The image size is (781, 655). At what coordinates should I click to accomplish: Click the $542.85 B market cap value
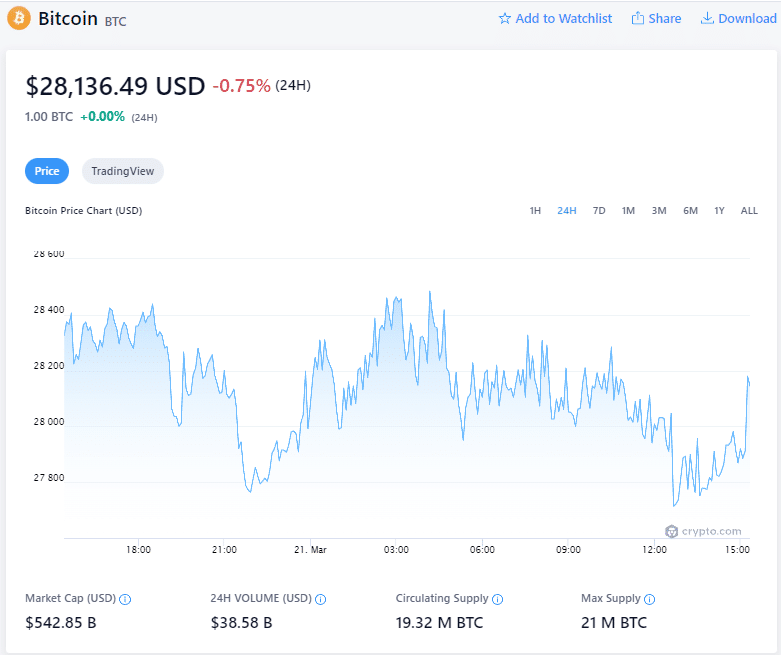pos(61,623)
